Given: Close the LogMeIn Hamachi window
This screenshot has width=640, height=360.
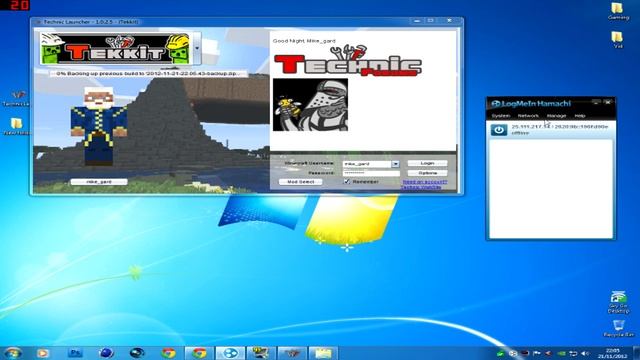Looking at the screenshot, I should 608,102.
